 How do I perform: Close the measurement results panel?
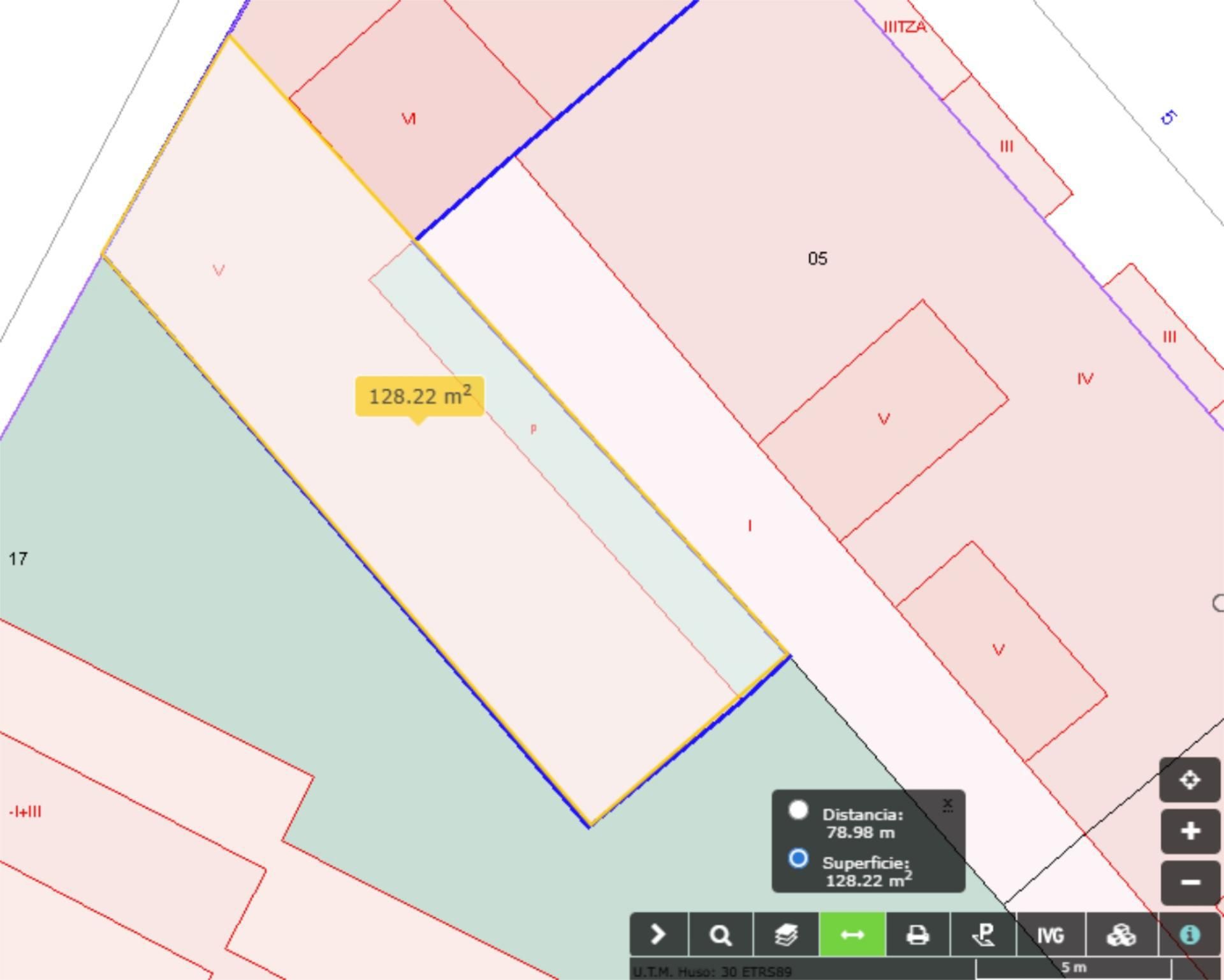coord(947,805)
